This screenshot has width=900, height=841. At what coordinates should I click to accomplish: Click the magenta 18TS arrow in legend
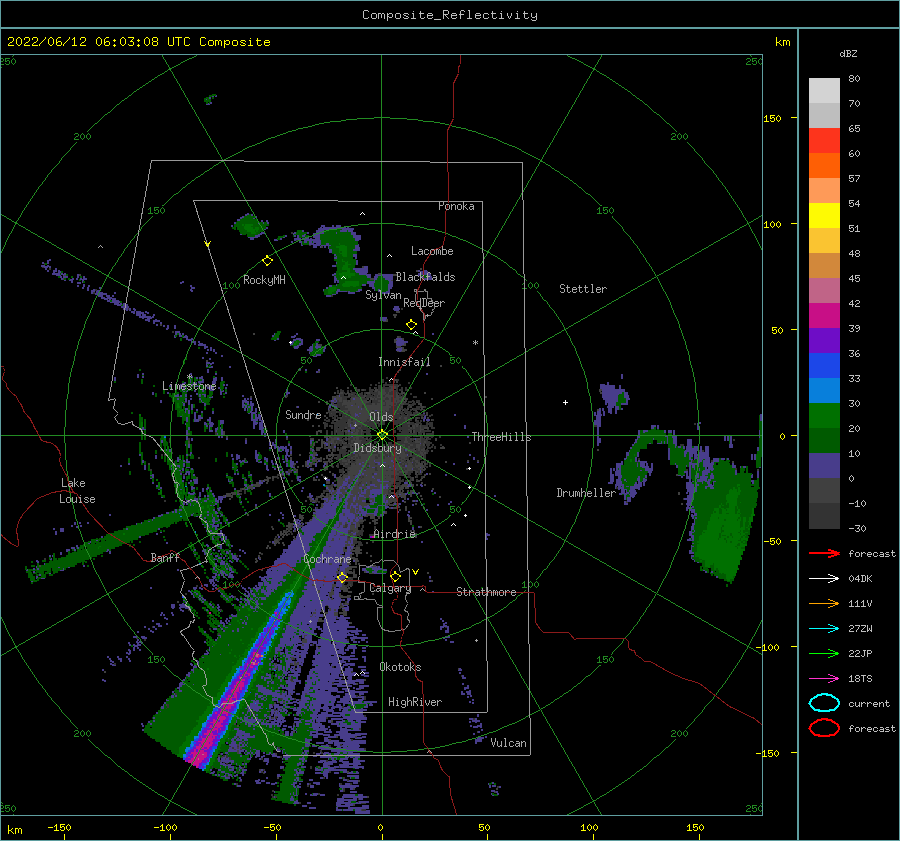824,679
